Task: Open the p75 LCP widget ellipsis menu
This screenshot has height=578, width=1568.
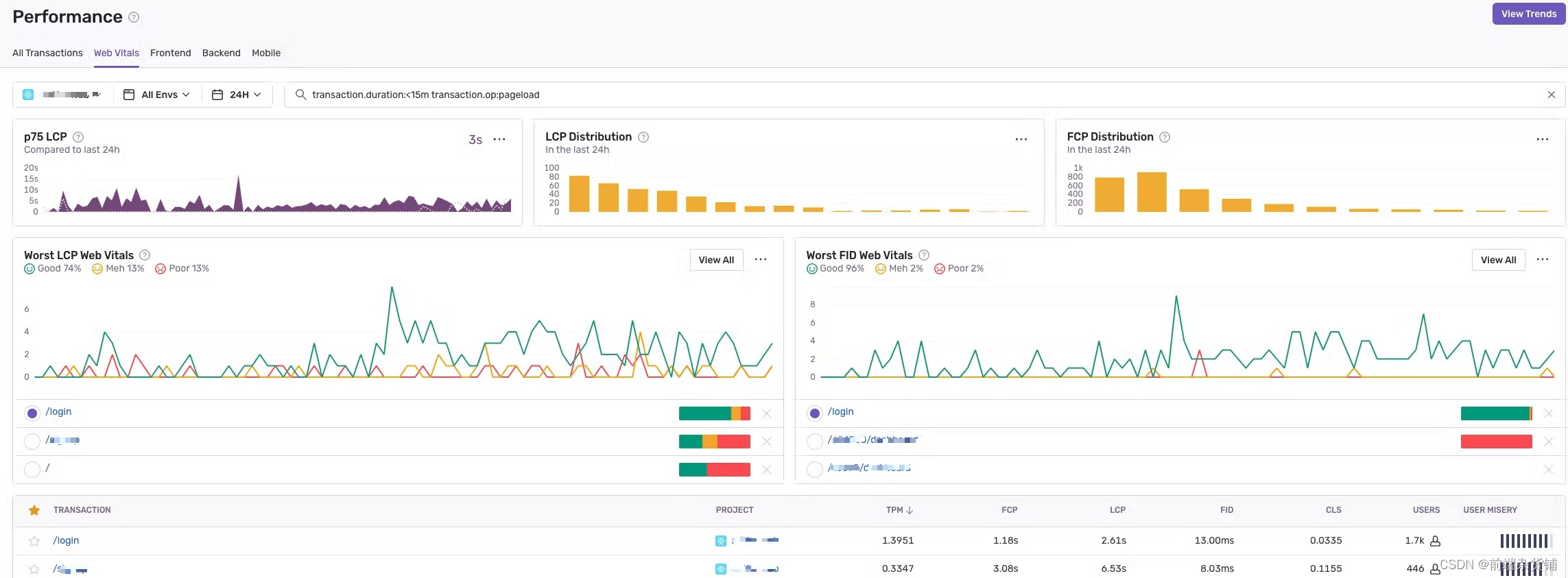Action: coord(499,139)
